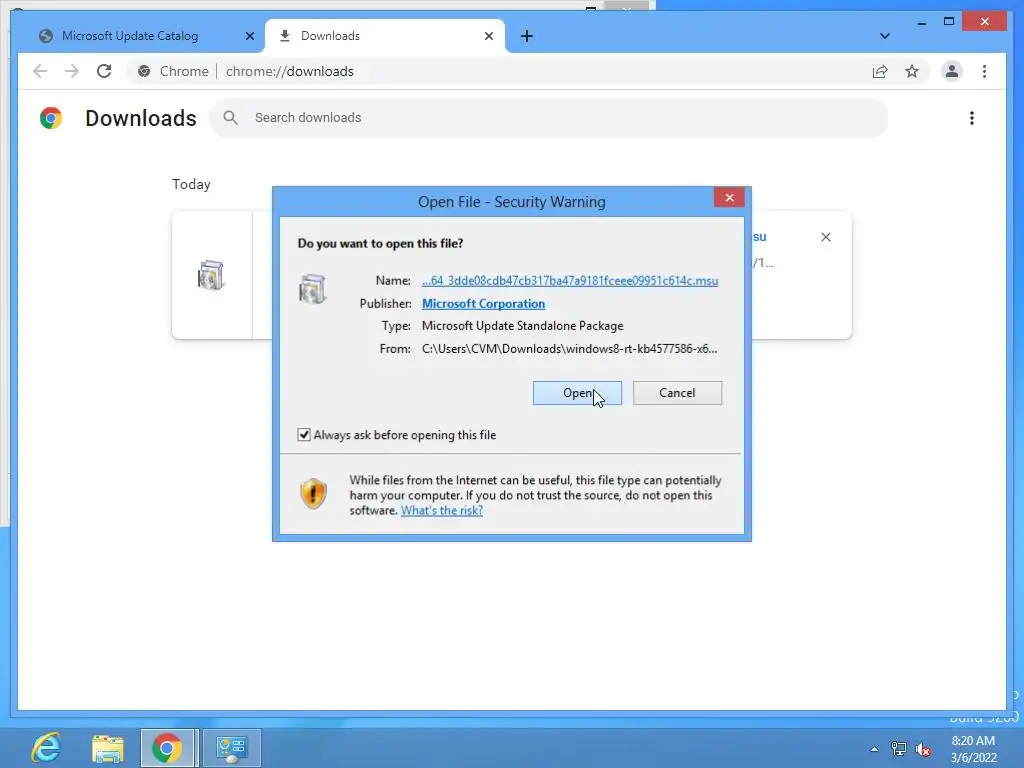Click the Chrome site info icon

pos(144,71)
